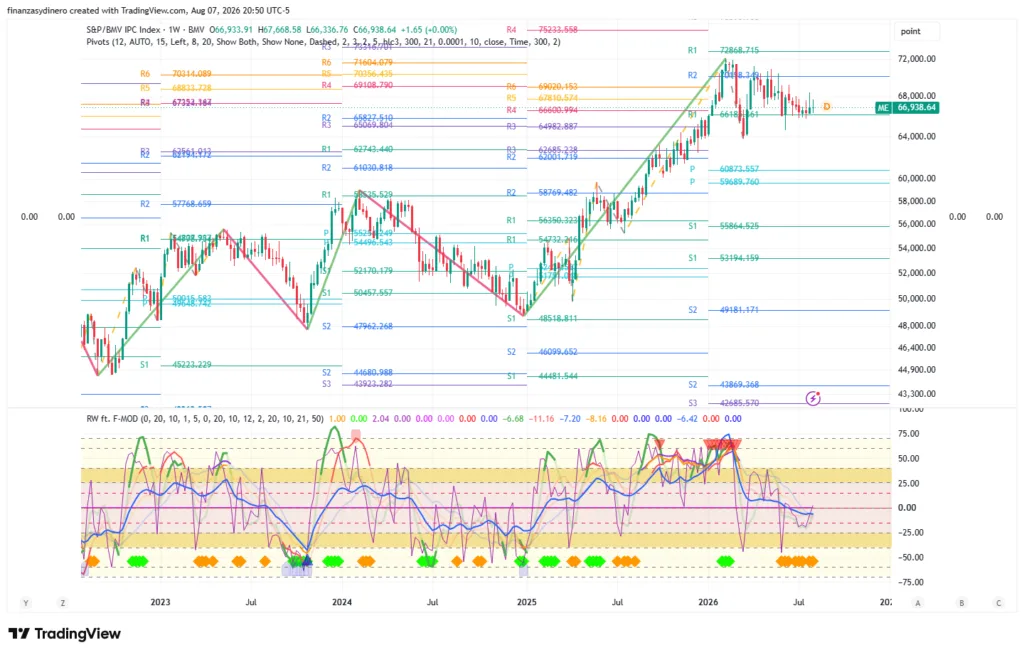Click the S1 45223.229 pivot label
1024x655 pixels.
tap(176, 364)
